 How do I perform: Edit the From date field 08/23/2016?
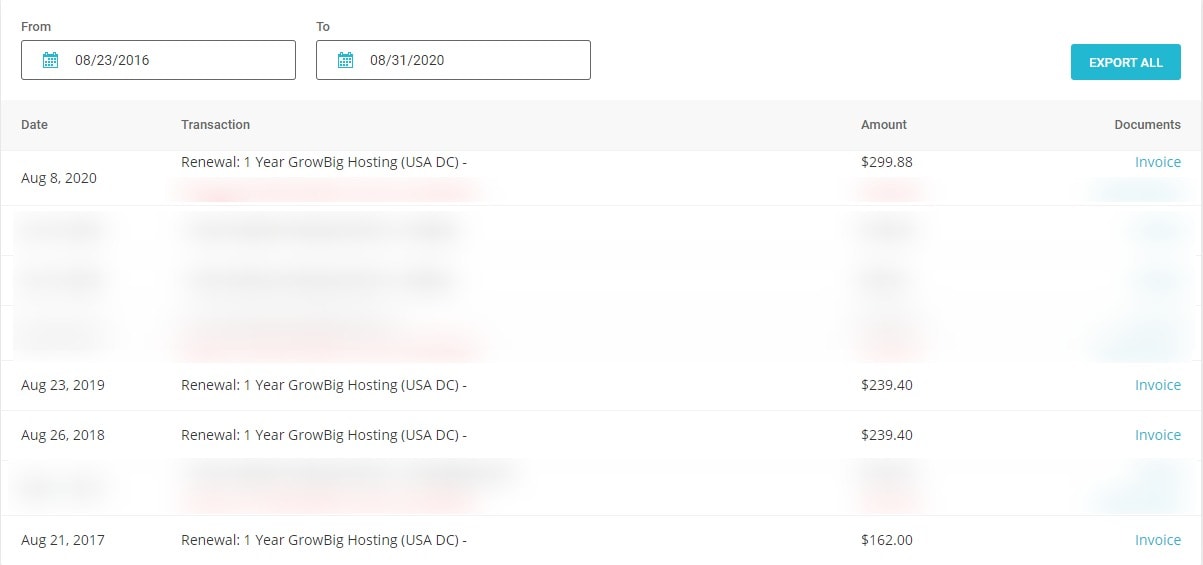pyautogui.click(x=158, y=60)
